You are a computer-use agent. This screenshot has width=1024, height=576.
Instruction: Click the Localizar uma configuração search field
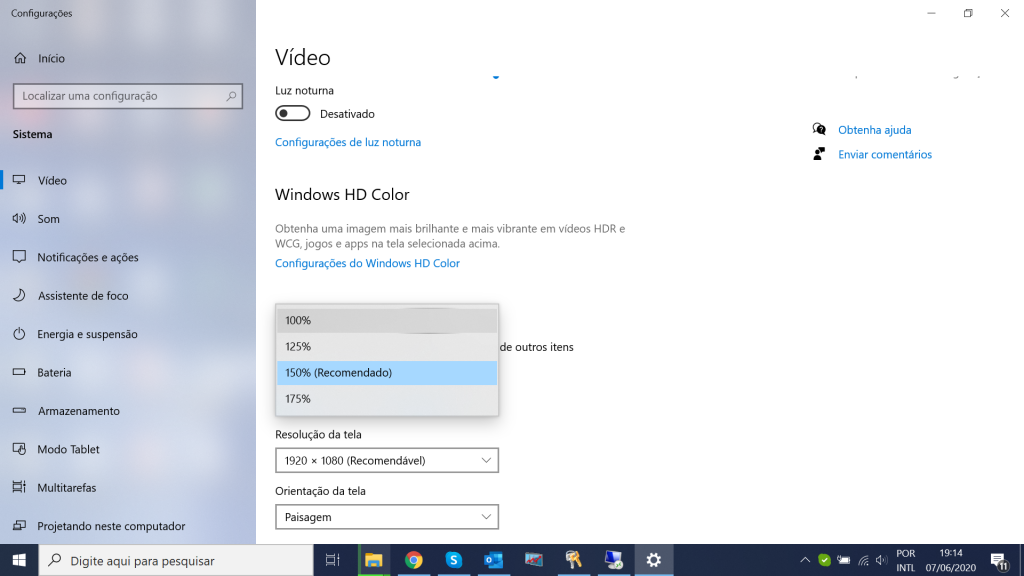118,96
